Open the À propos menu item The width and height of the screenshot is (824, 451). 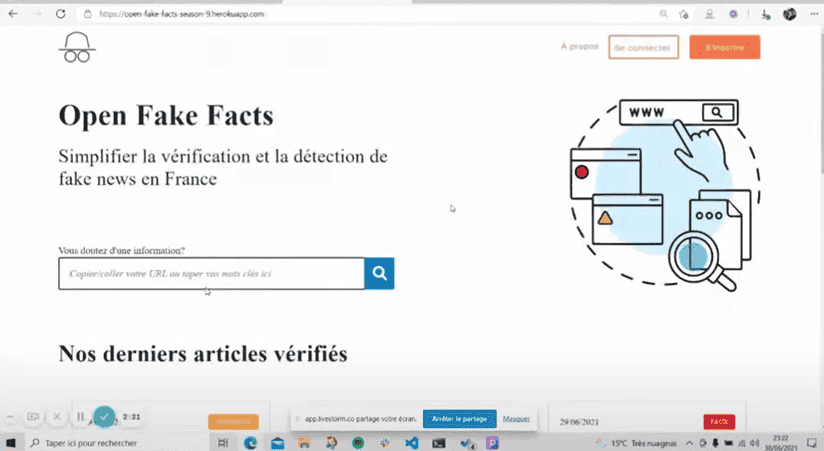coord(579,46)
